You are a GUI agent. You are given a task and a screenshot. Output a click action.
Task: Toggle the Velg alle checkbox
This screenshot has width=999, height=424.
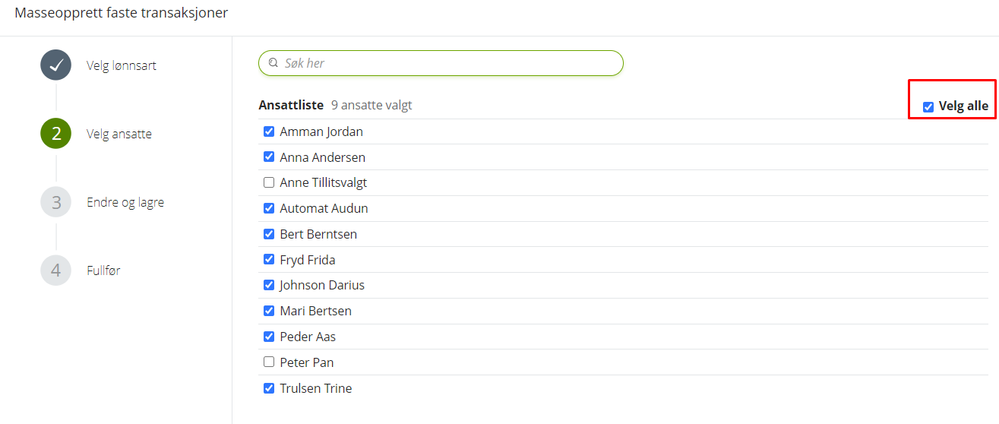(928, 106)
